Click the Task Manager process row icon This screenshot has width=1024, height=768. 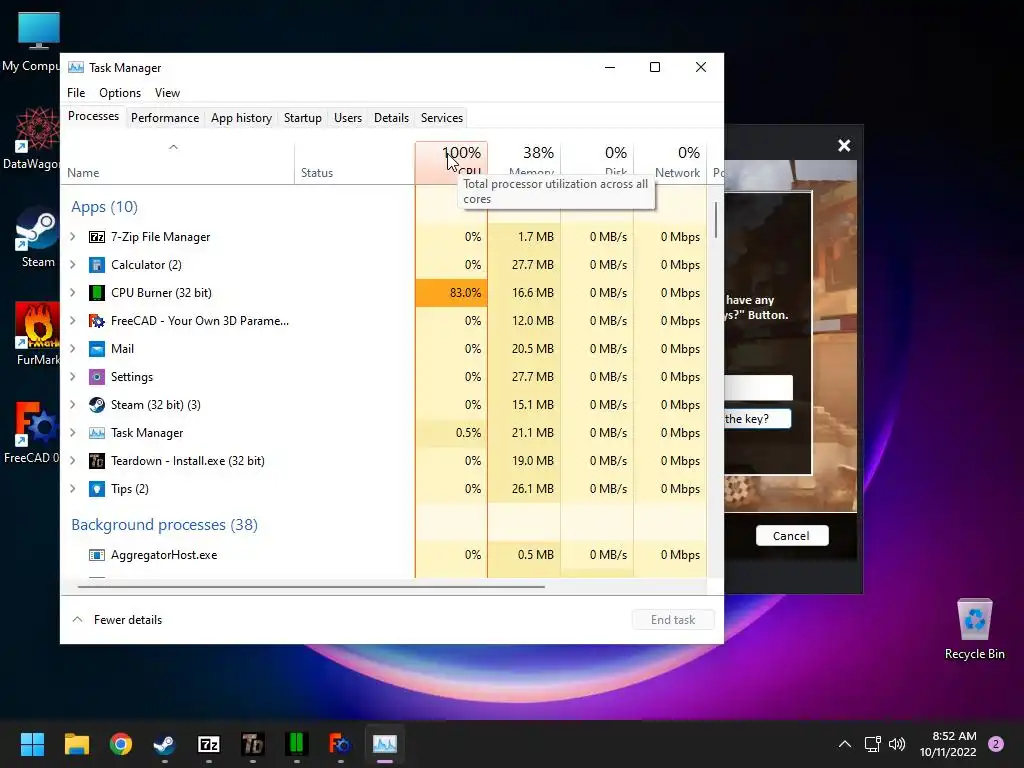pos(97,433)
